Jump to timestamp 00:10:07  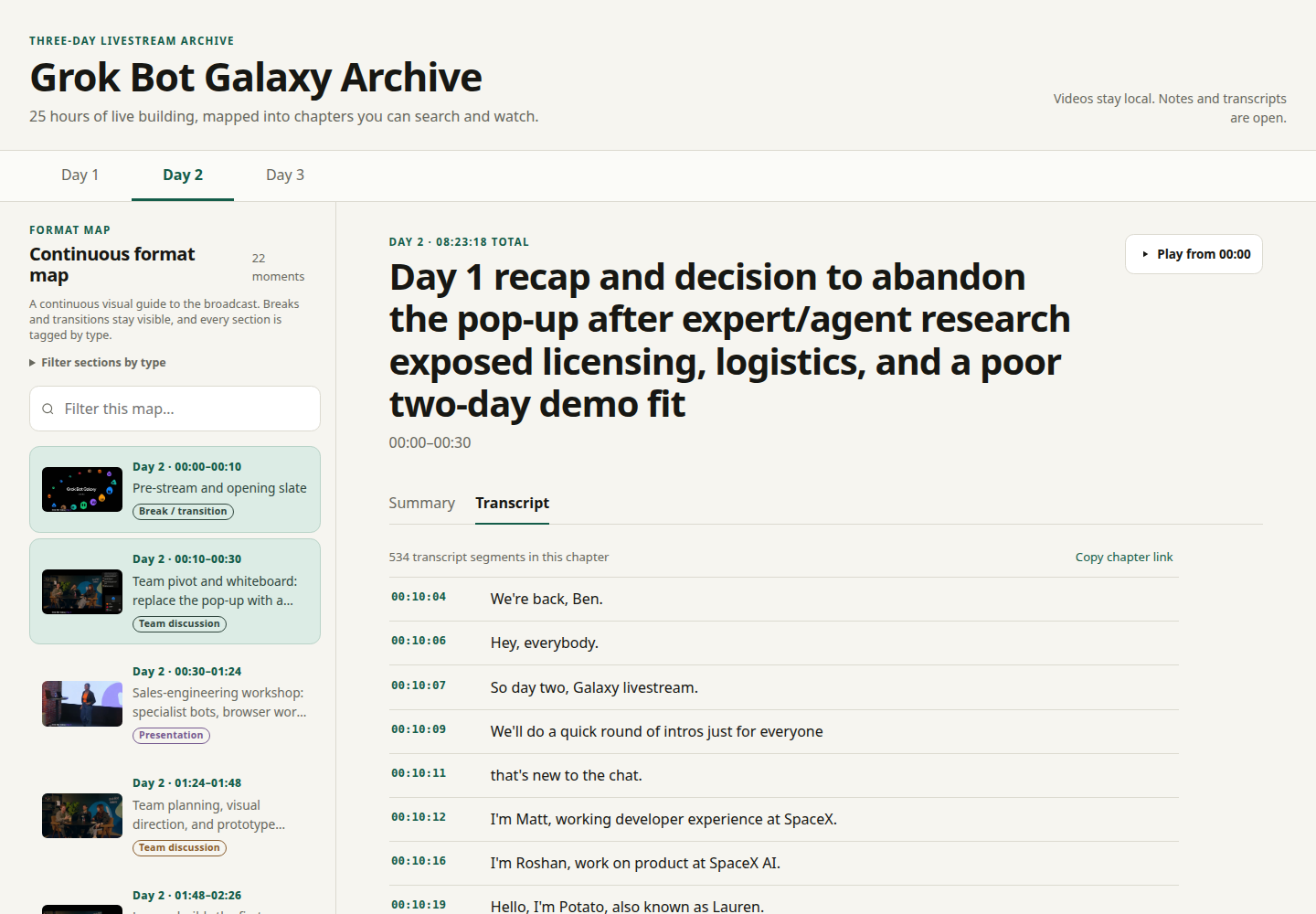coord(419,685)
